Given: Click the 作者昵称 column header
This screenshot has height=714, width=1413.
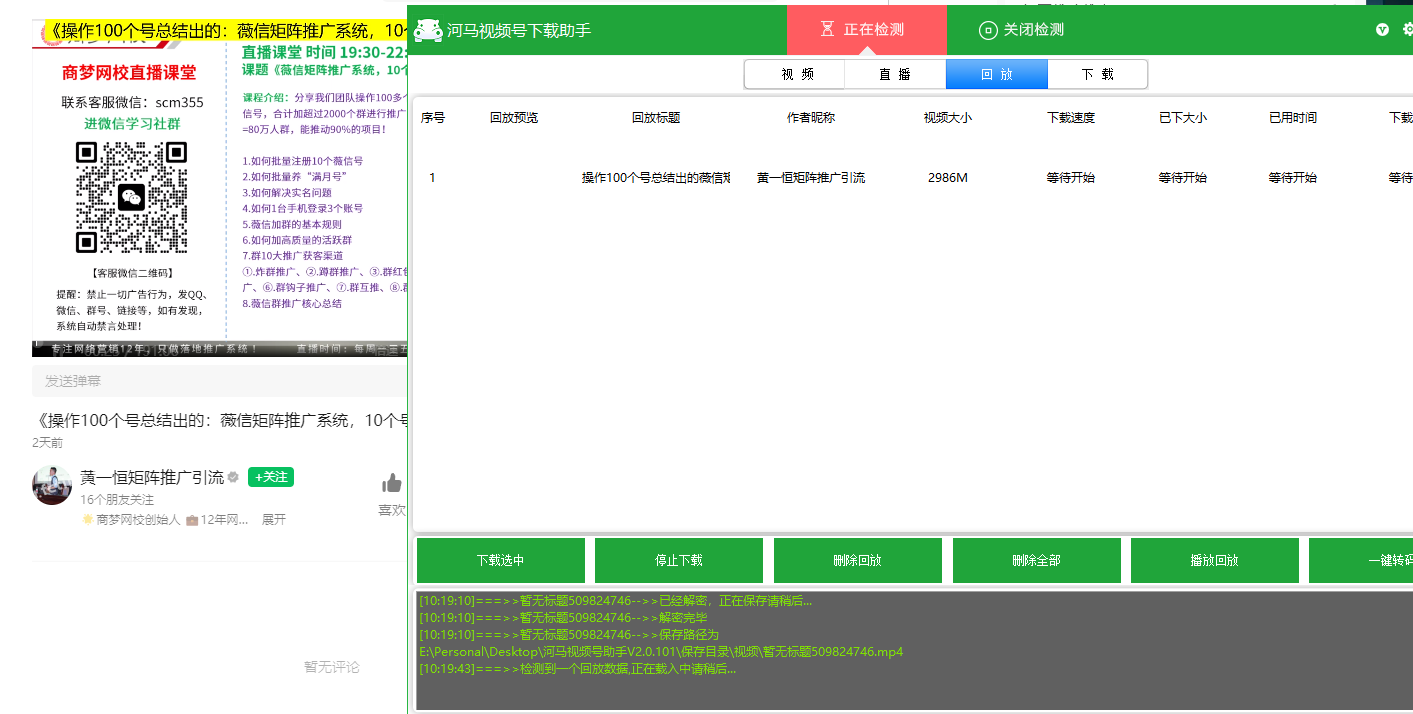Looking at the screenshot, I should pos(811,118).
